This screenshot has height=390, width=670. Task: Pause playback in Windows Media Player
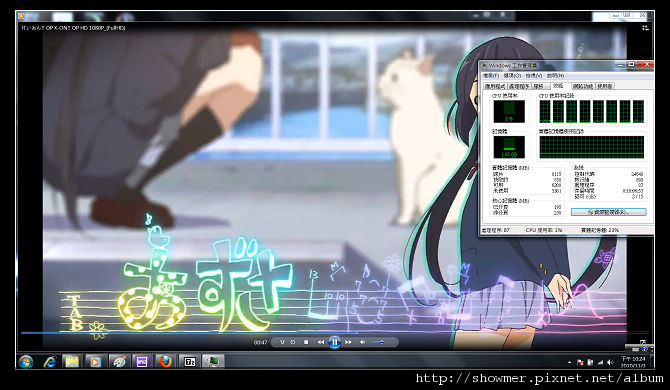point(335,342)
